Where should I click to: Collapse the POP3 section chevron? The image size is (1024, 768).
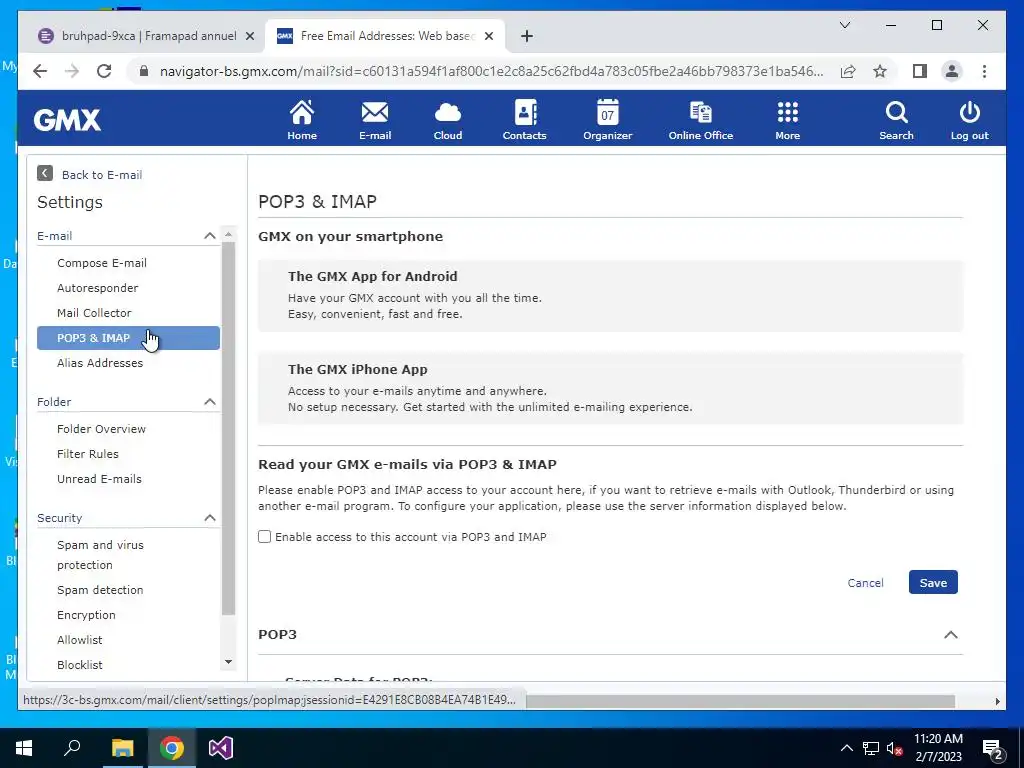(951, 635)
